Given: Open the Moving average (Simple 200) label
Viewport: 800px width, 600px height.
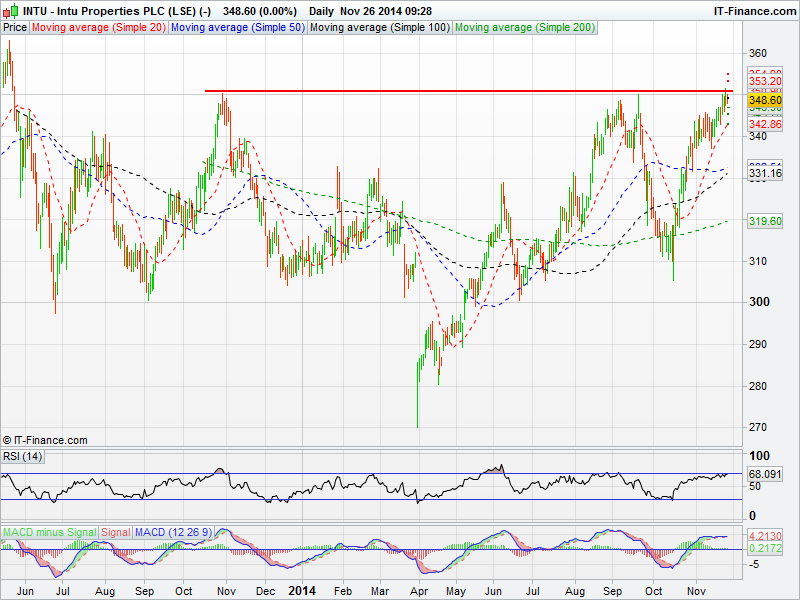Looking at the screenshot, I should pyautogui.click(x=524, y=27).
